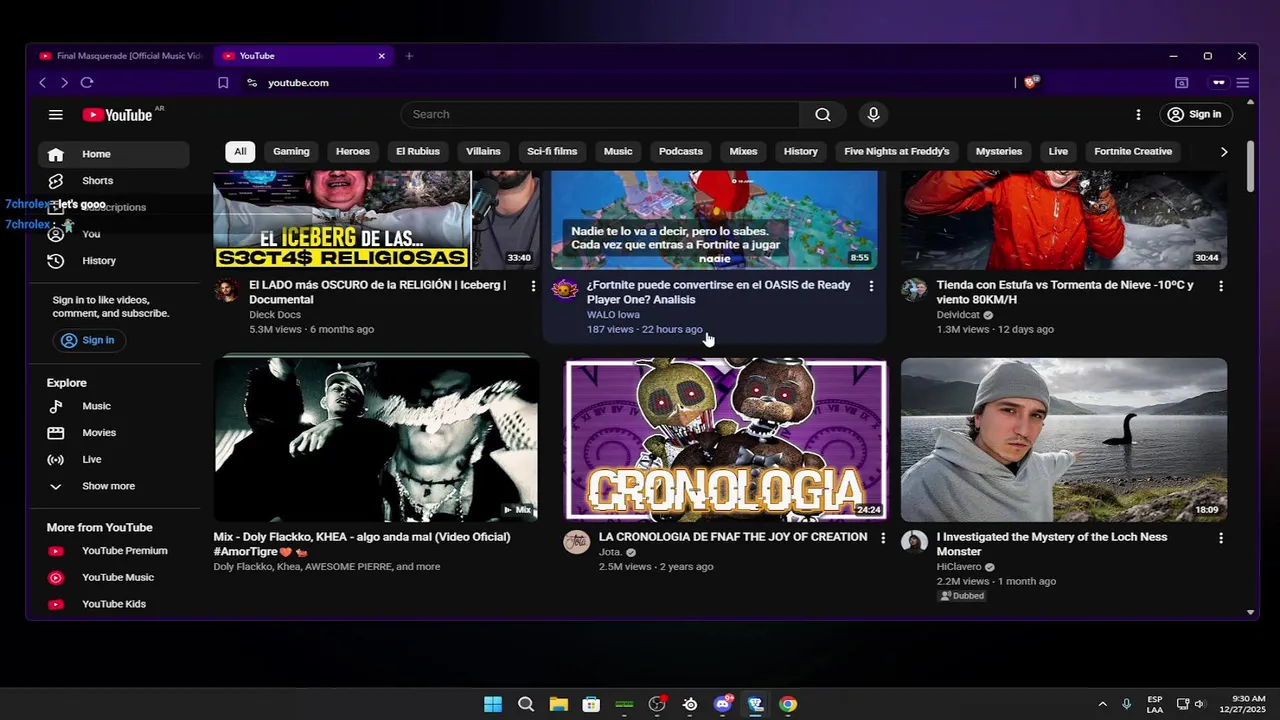Click HiClavero channel avatar
Viewport: 1280px width, 720px height.
tap(914, 542)
